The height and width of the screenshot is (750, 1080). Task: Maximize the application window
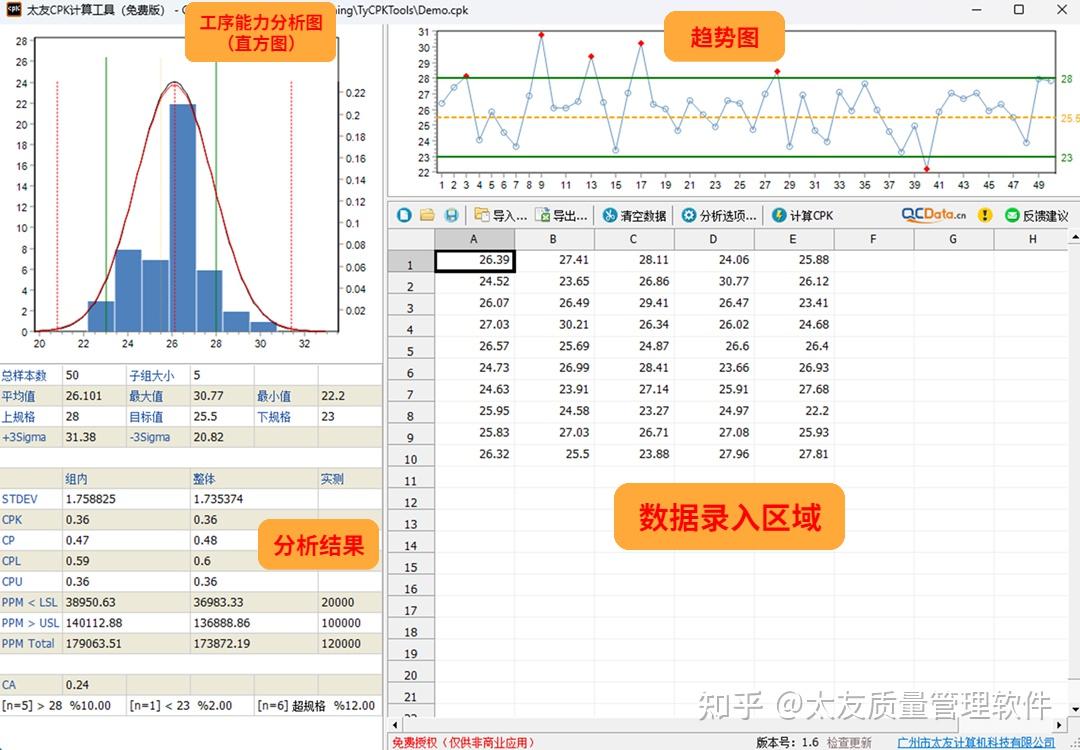coord(1019,10)
